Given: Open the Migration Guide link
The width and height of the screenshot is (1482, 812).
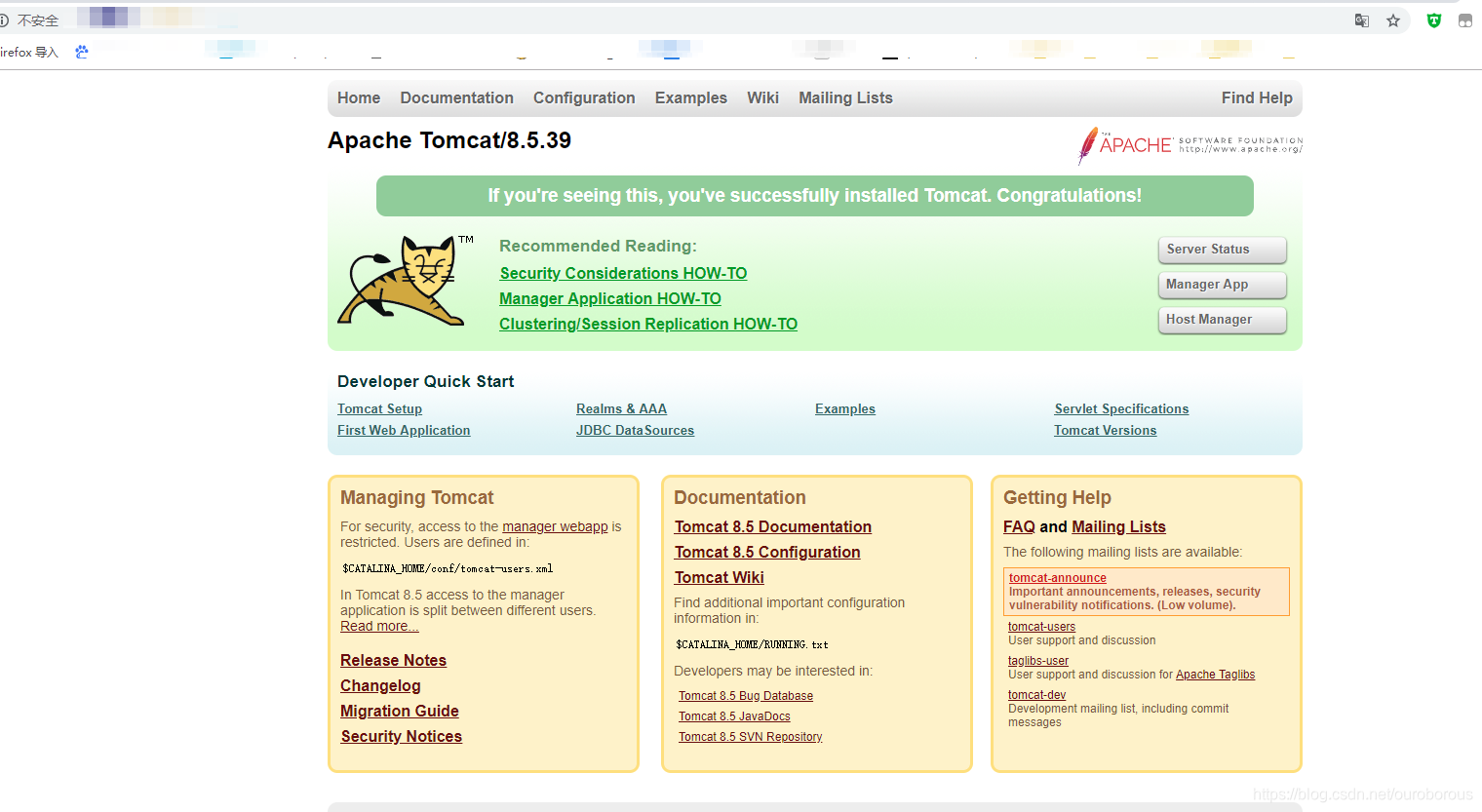Looking at the screenshot, I should (400, 712).
